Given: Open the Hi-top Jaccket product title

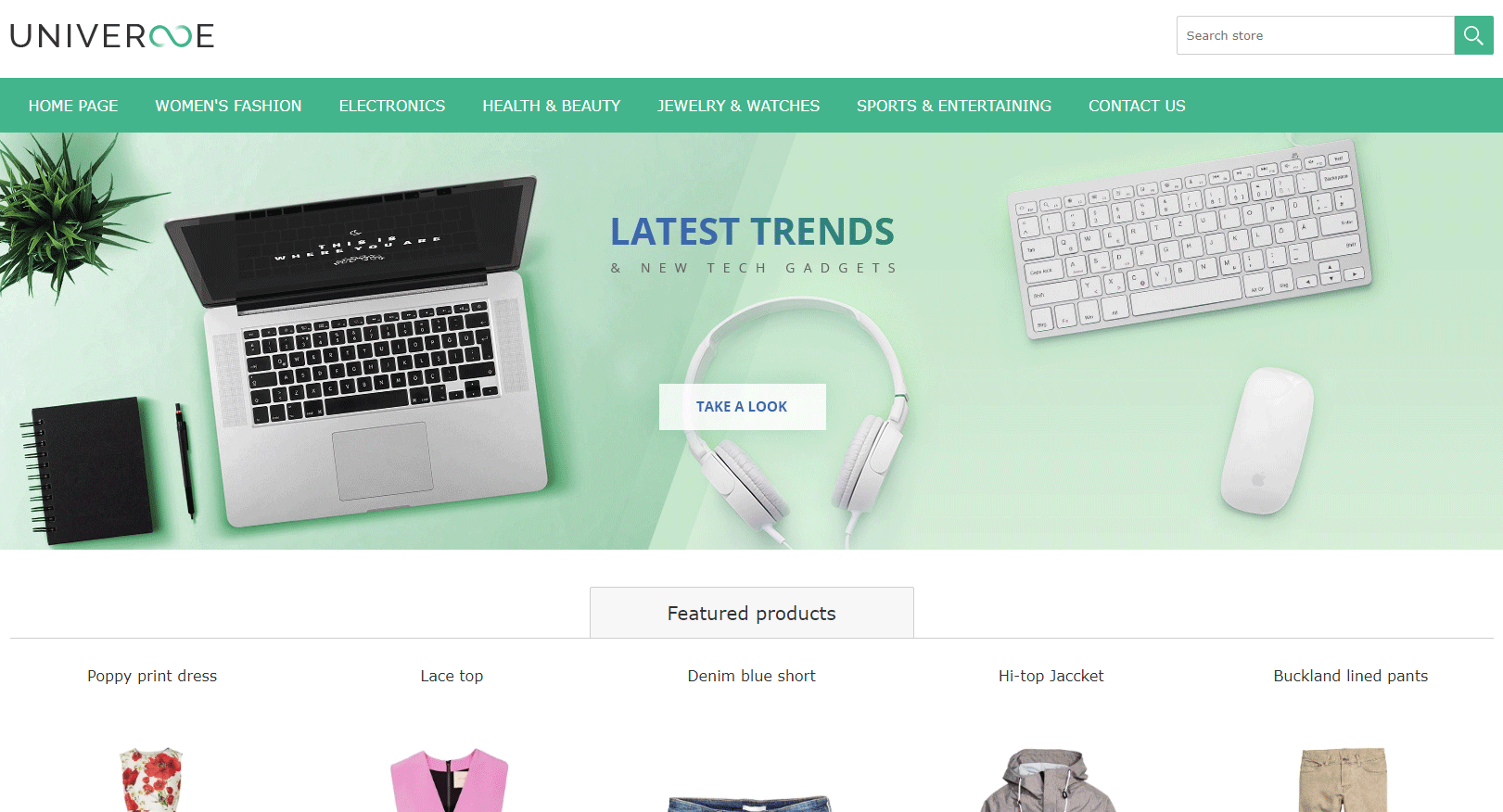Looking at the screenshot, I should pos(1051,676).
